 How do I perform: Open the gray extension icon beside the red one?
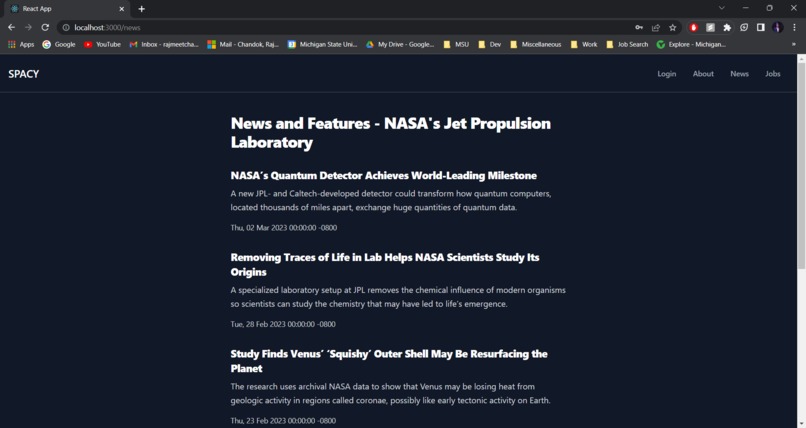pyautogui.click(x=710, y=28)
